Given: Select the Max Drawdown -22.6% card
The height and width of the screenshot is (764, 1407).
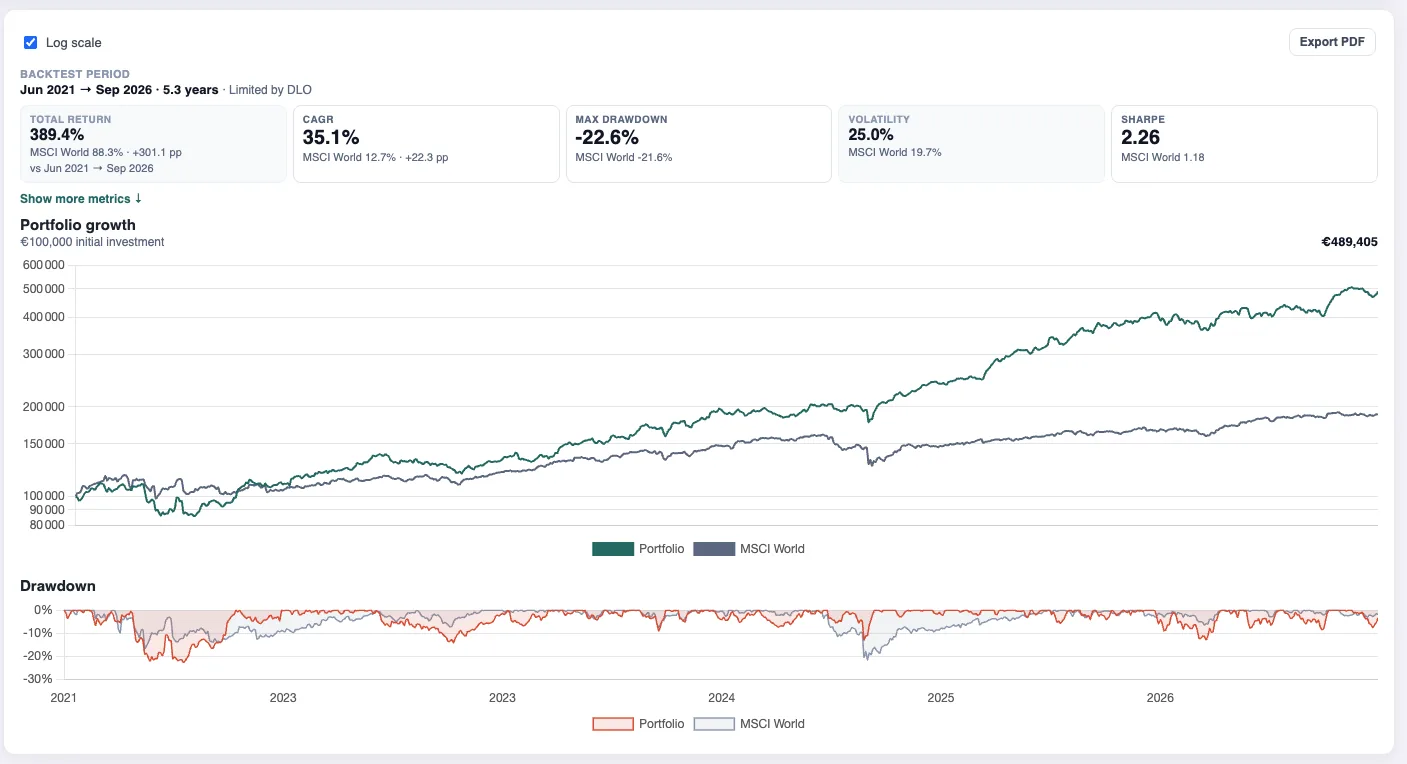Looking at the screenshot, I should point(699,144).
